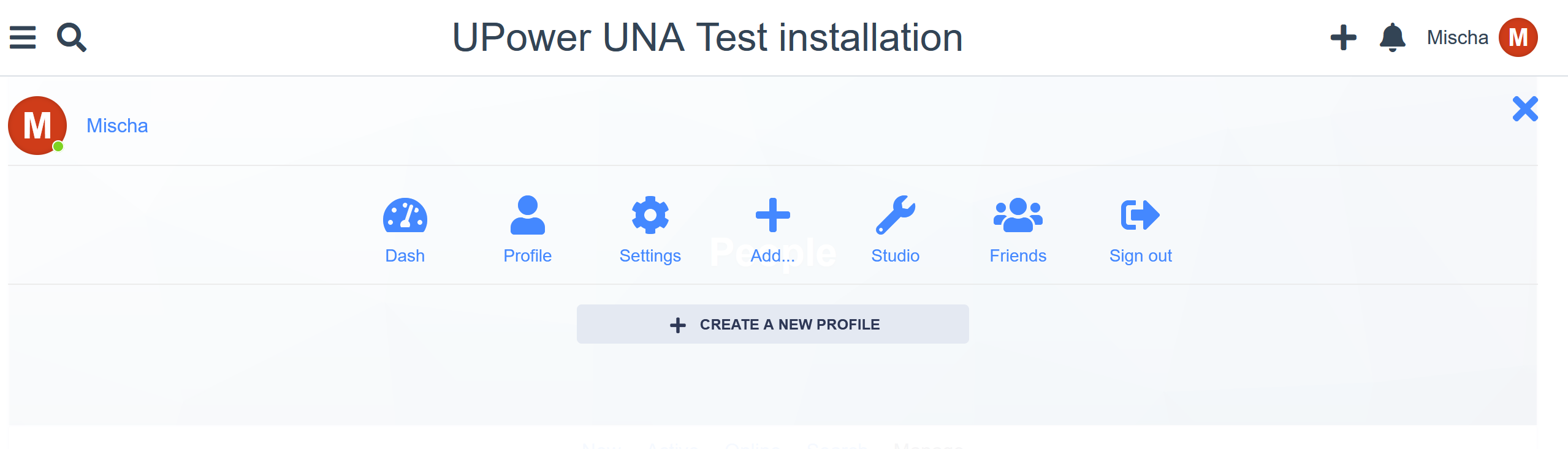
Task: Select the Dash menu label
Action: (405, 255)
